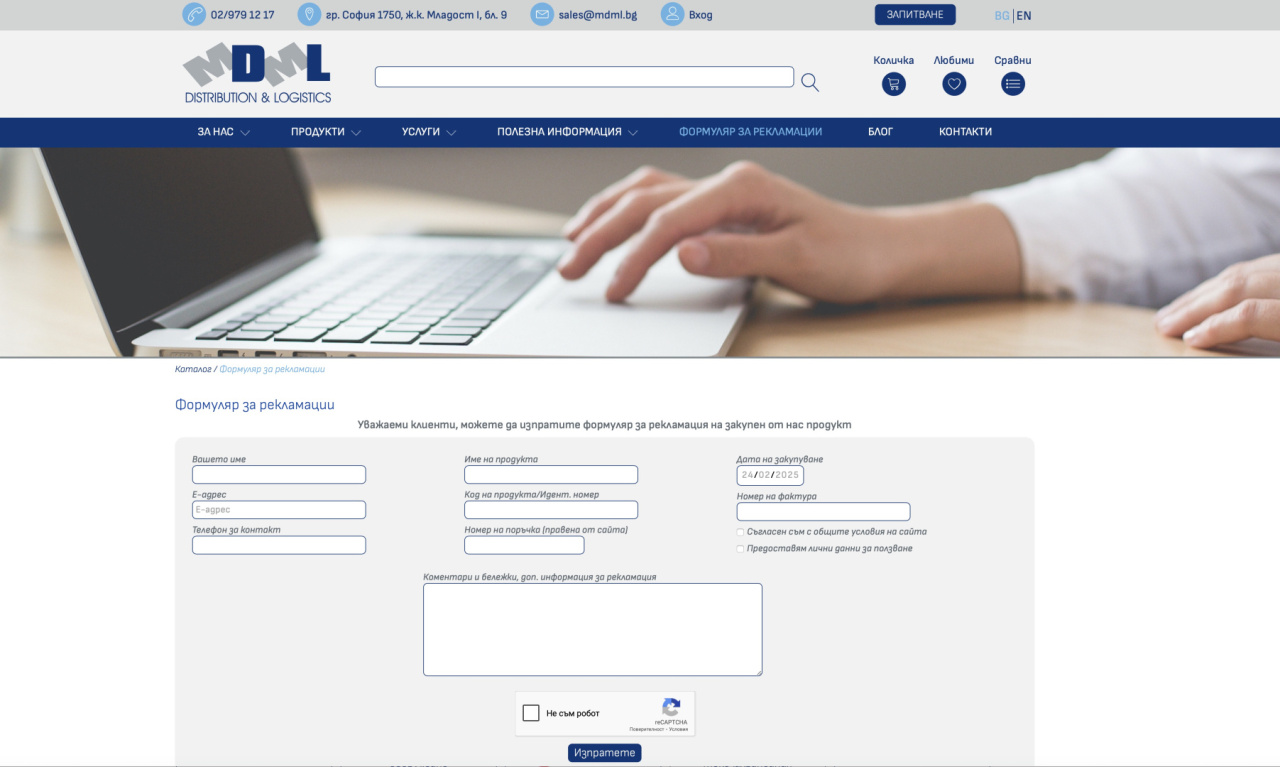
Task: Open the 'Дата на закупуване' date field
Action: tap(770, 475)
